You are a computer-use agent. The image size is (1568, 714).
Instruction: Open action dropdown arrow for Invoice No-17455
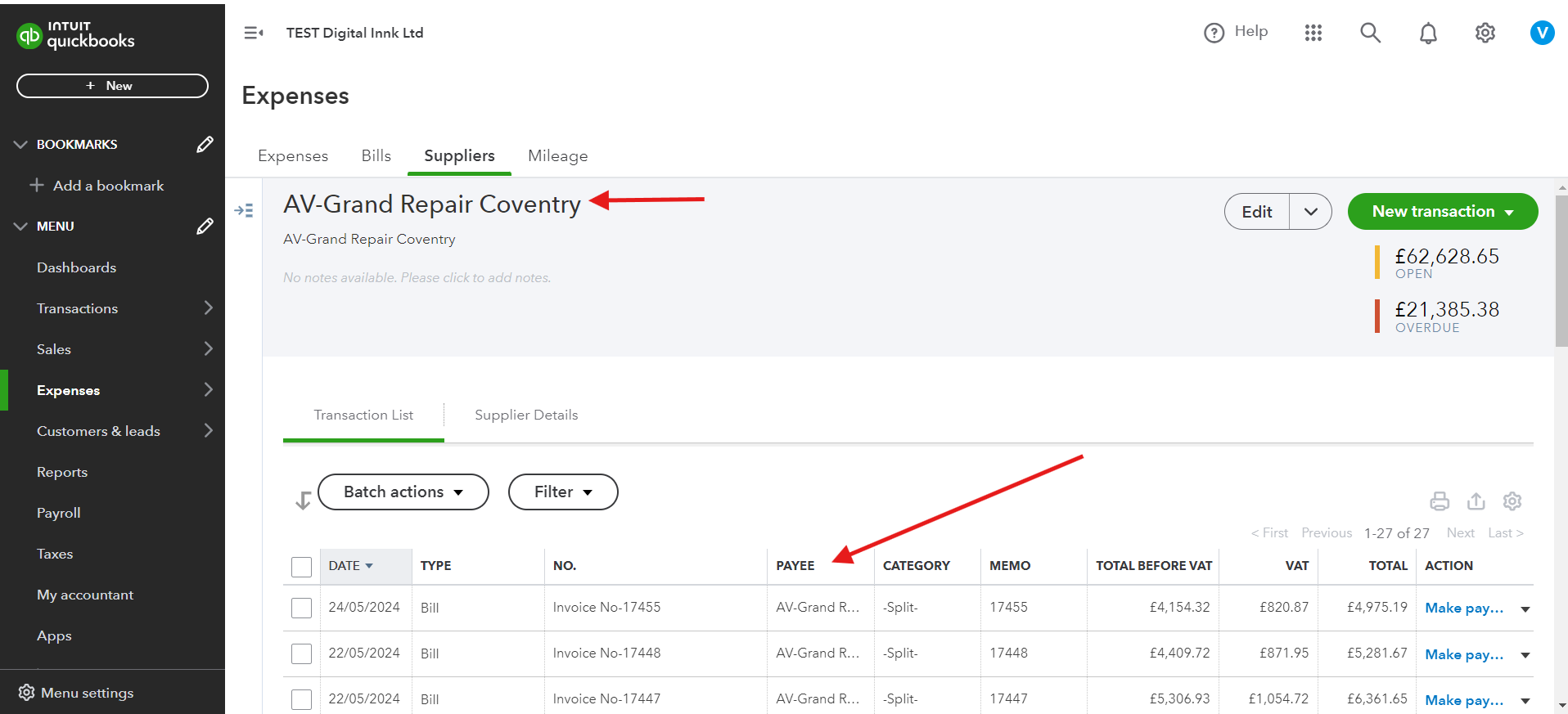1525,608
